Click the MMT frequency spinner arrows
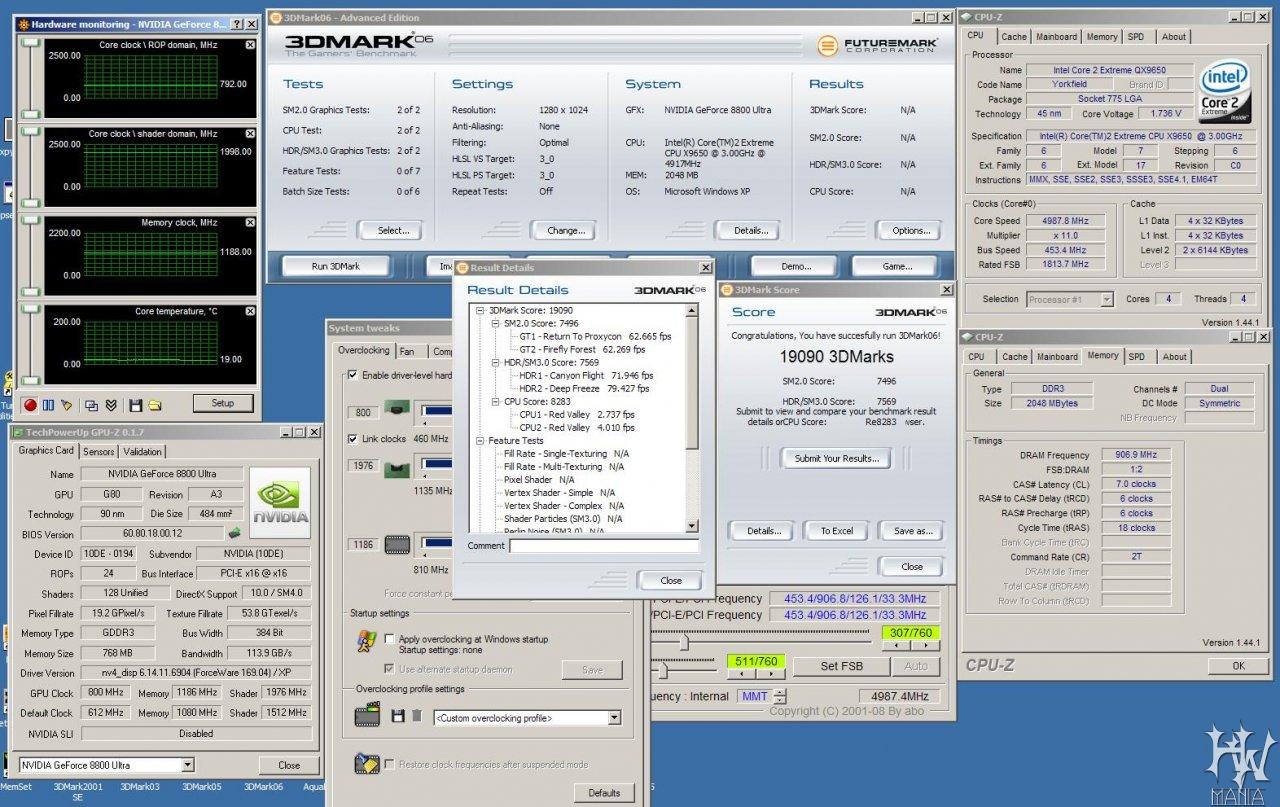 point(780,696)
